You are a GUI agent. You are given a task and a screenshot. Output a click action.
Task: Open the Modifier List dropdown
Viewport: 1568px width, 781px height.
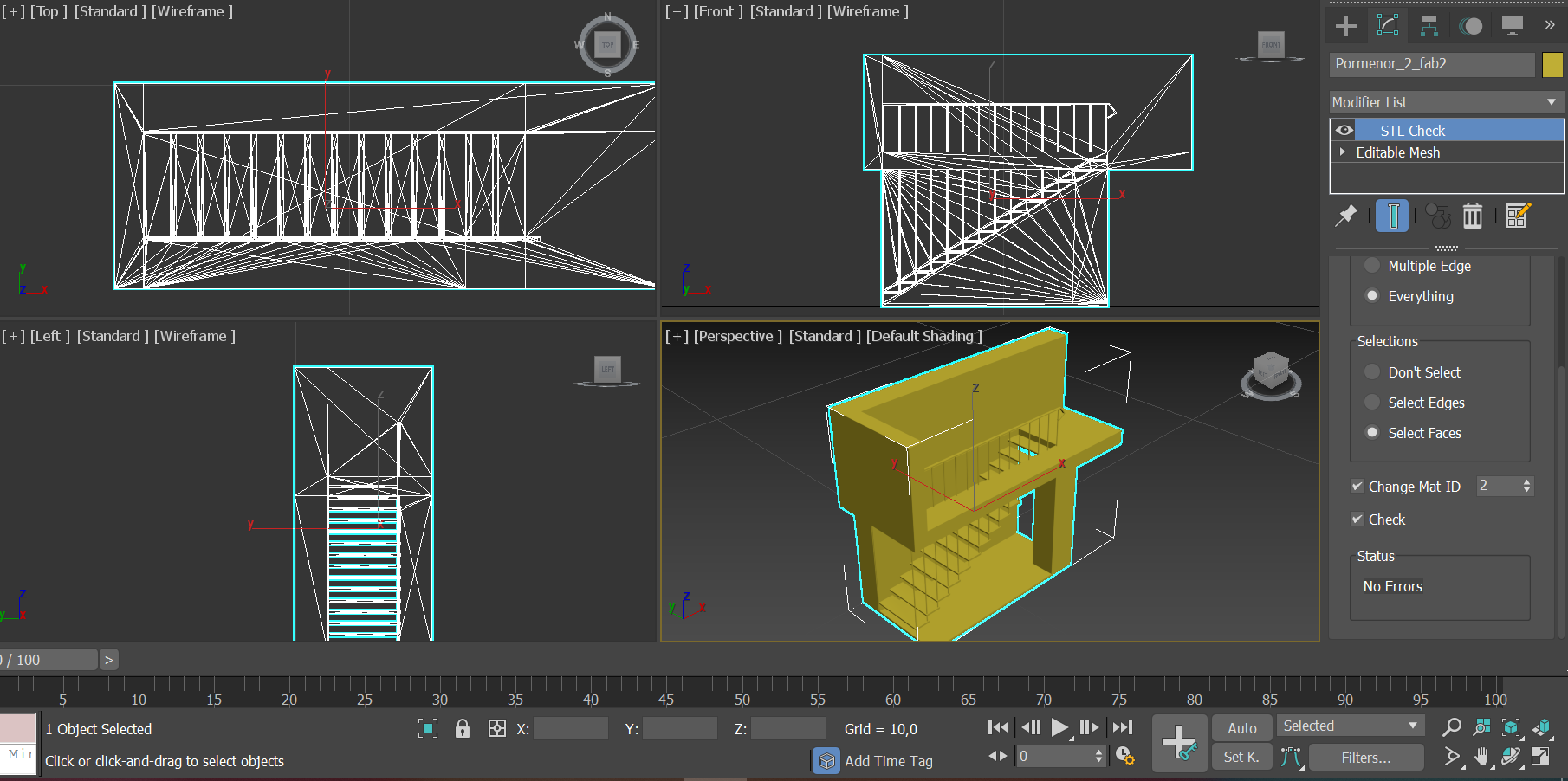coord(1446,102)
